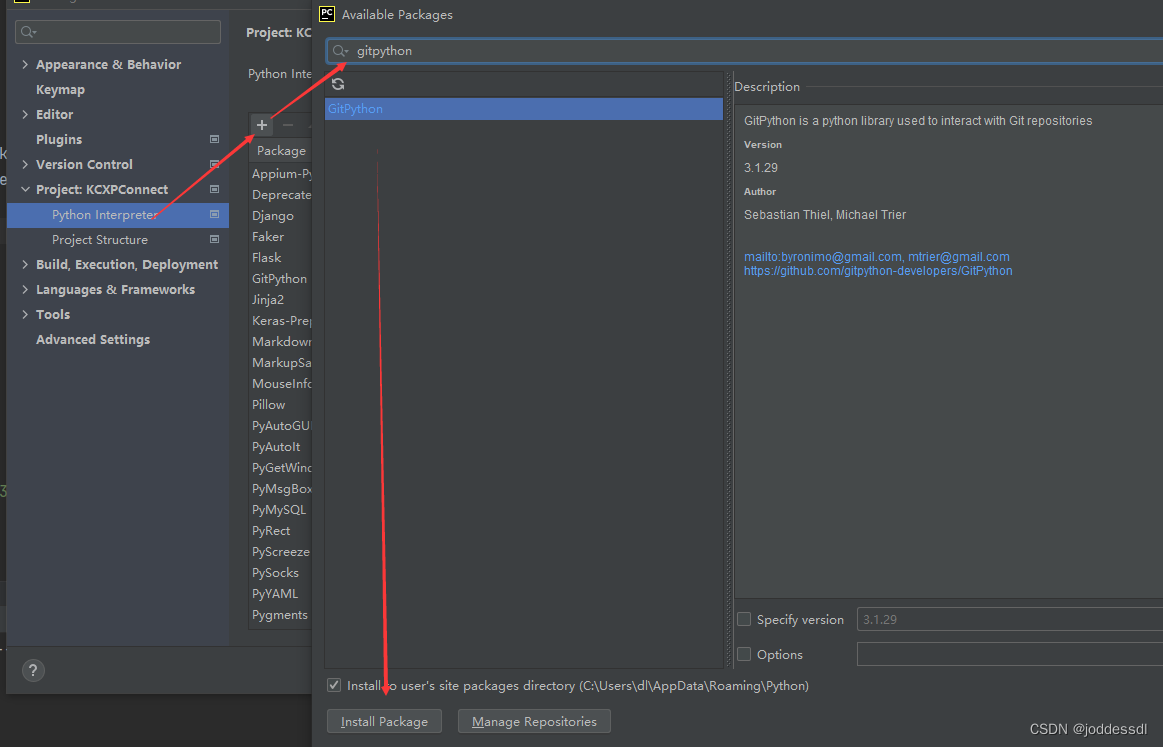
Task: Open the byronimo@gmail.com mailto link
Action: click(x=823, y=257)
